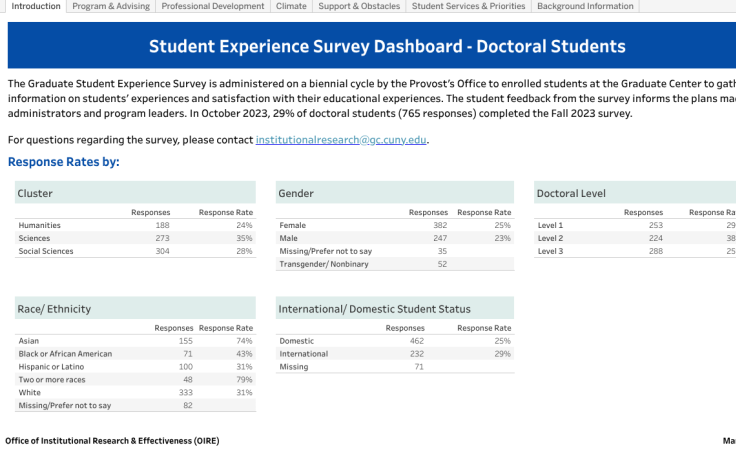Open the Professional Development tab
The width and height of the screenshot is (736, 454).
[x=213, y=6]
